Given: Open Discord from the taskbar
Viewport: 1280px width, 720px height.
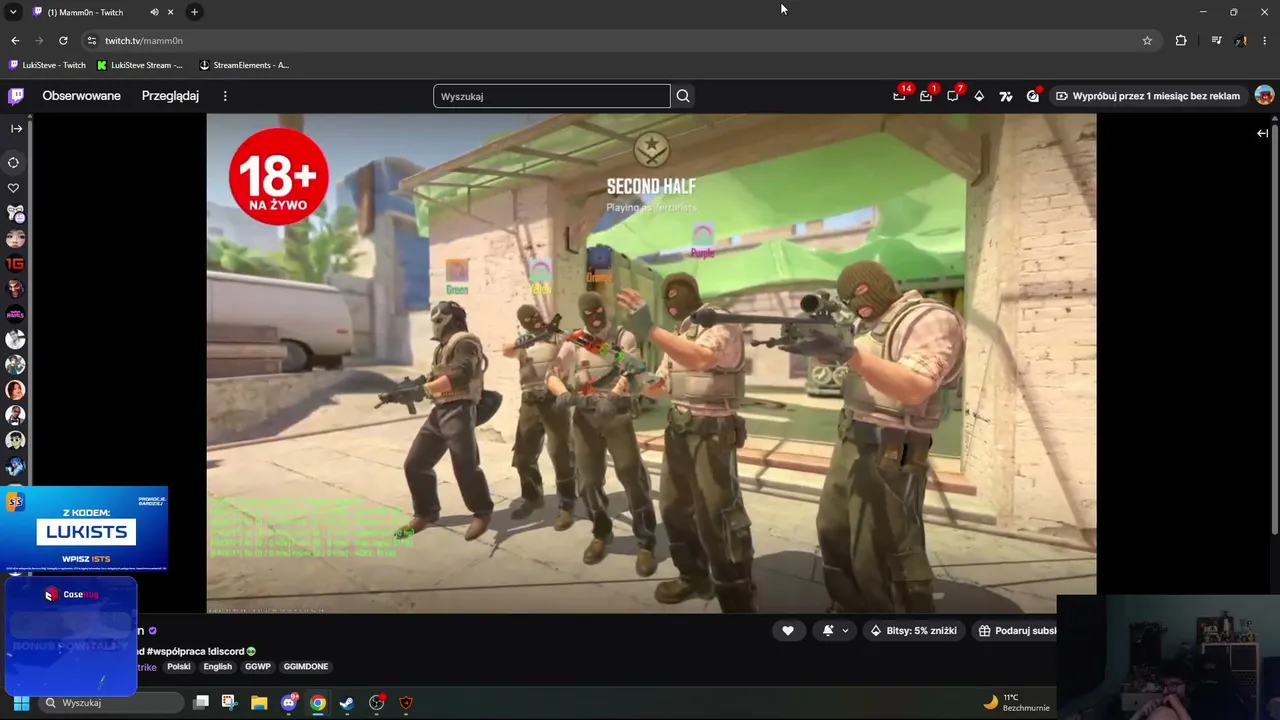Looking at the screenshot, I should pos(289,703).
